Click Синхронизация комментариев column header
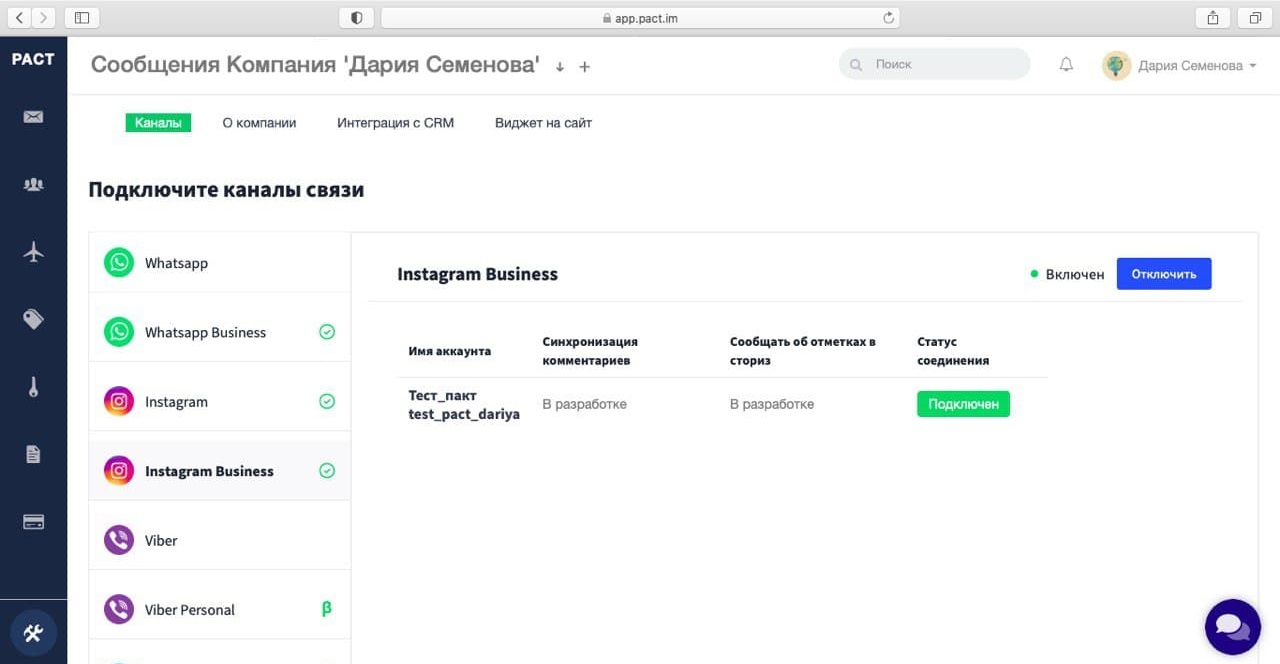Viewport: 1280px width, 664px height. click(x=590, y=351)
